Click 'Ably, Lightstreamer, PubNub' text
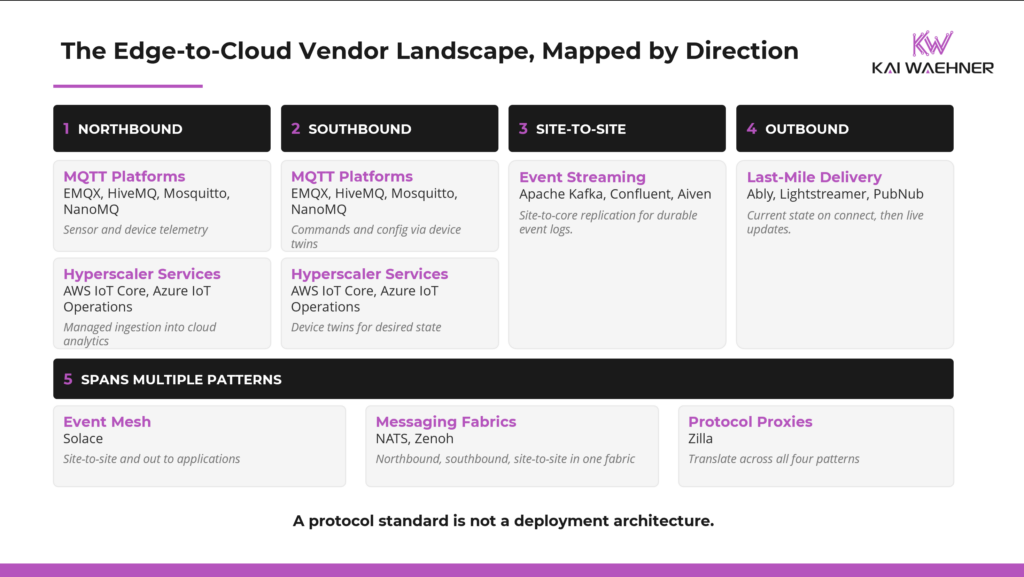This screenshot has width=1024, height=577. pos(835,194)
